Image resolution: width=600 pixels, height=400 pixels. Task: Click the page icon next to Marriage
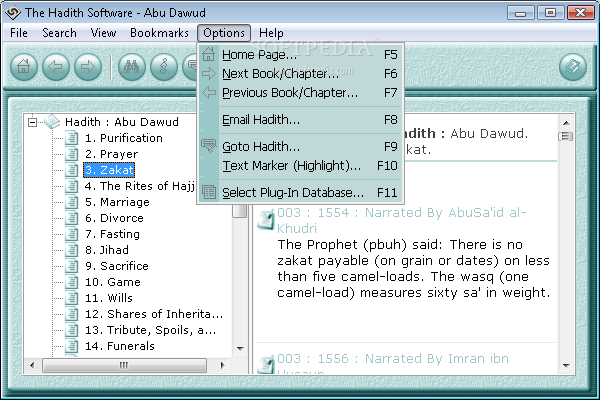[x=72, y=202]
